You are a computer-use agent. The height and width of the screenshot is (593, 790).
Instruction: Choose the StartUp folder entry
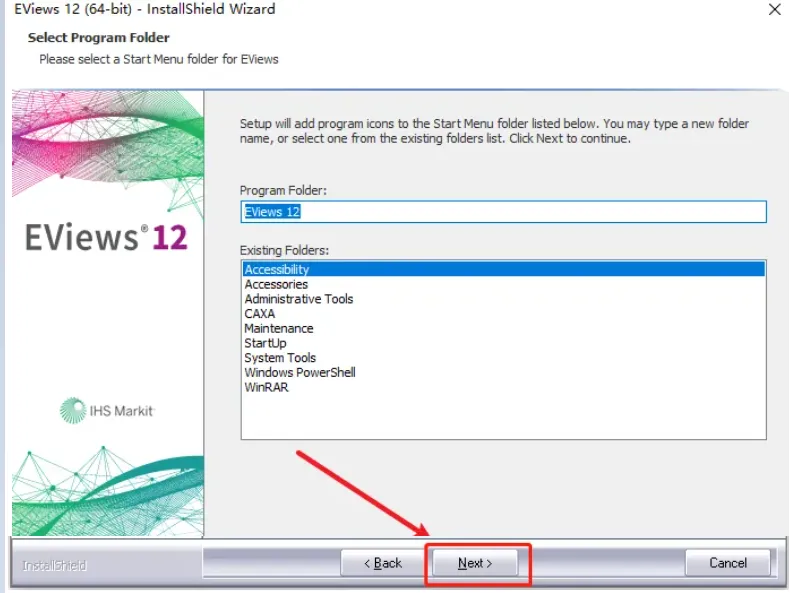click(503, 343)
